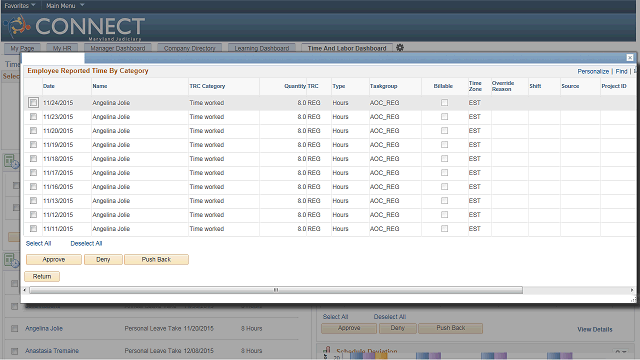Click the scroll right arrow icon
The height and width of the screenshot is (360, 640).
pyautogui.click(x=632, y=290)
